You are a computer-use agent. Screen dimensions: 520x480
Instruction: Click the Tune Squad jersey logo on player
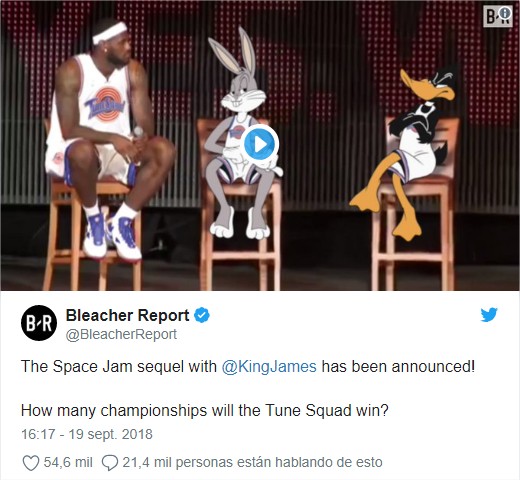tap(105, 105)
